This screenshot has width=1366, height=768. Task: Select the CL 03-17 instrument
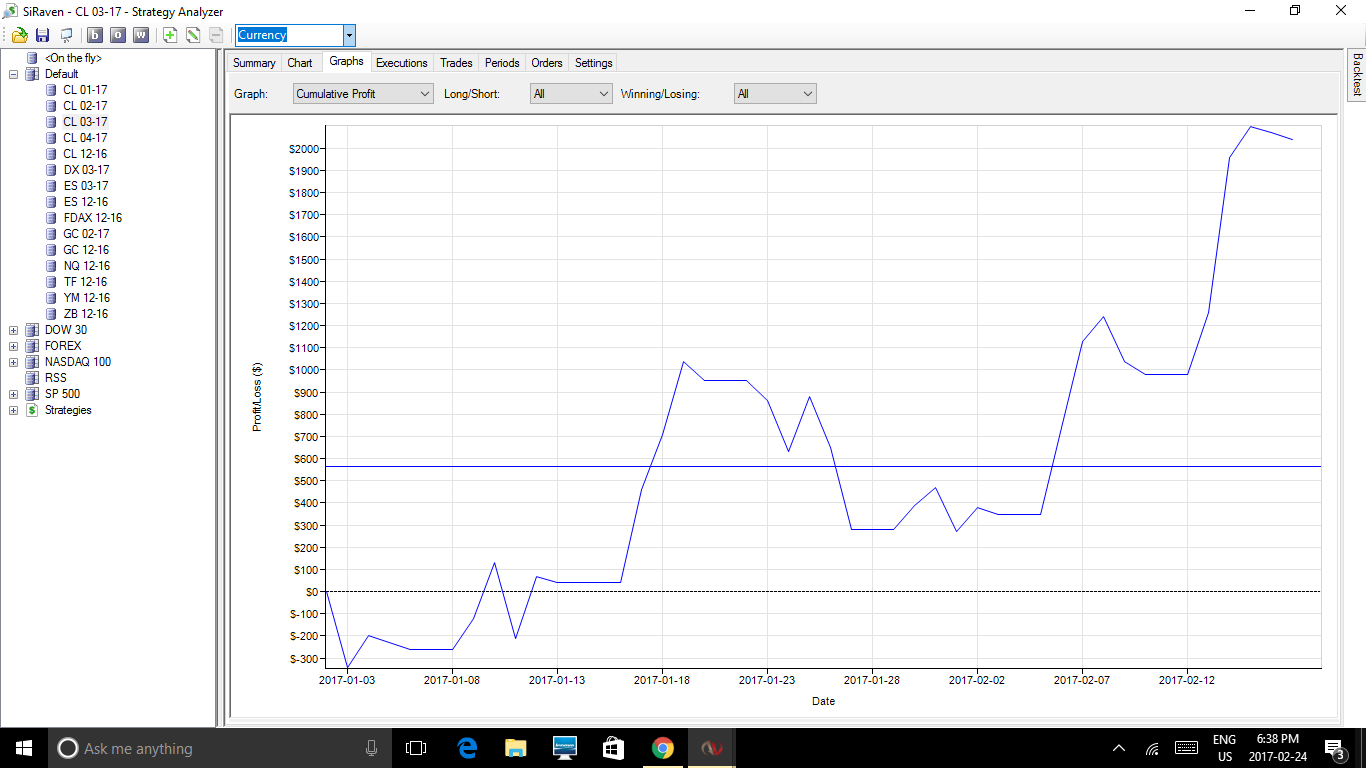pyautogui.click(x=85, y=122)
